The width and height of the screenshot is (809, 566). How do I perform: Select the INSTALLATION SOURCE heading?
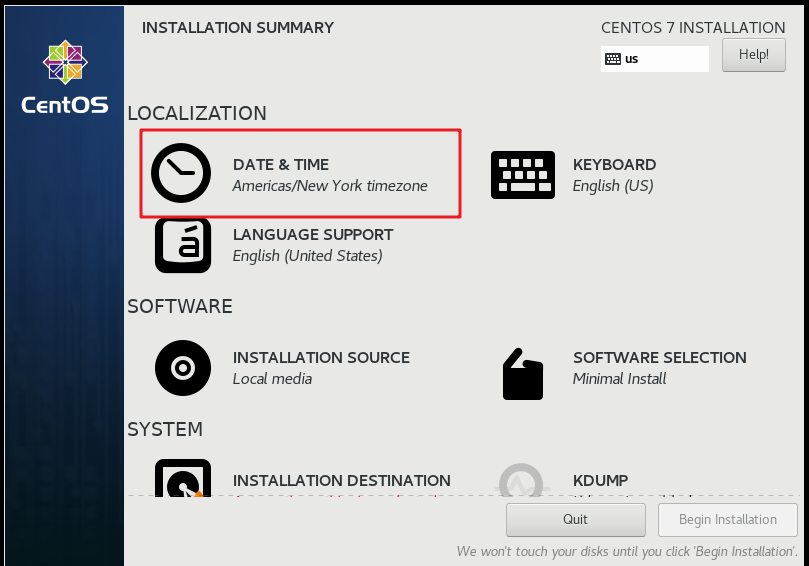pos(321,358)
